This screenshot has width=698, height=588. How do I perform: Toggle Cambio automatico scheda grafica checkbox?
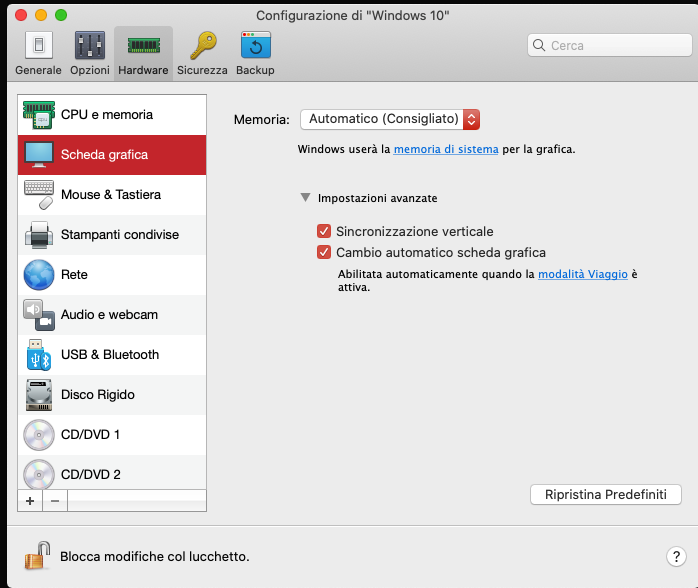[x=324, y=252]
